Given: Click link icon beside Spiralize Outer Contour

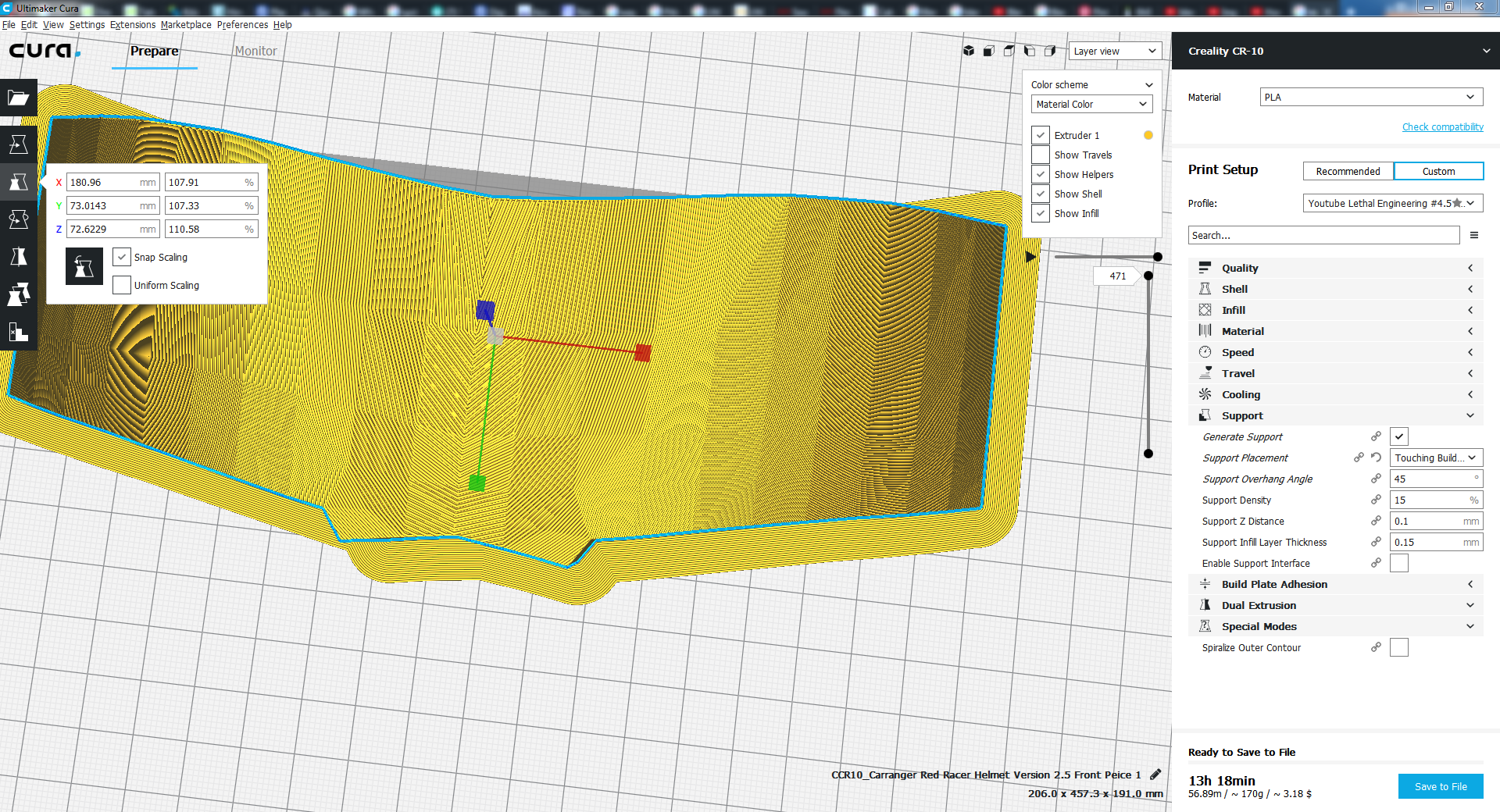Looking at the screenshot, I should 1376,647.
